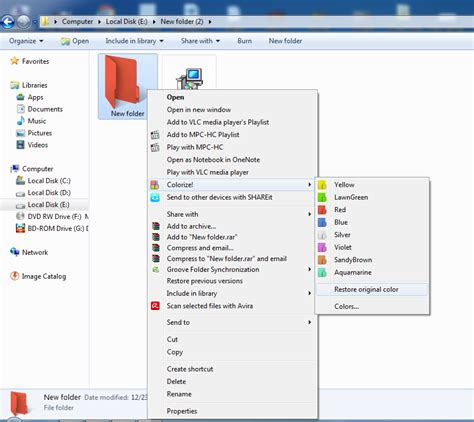This screenshot has width=474, height=422.
Task: Click the Music library icon
Action: click(x=21, y=121)
